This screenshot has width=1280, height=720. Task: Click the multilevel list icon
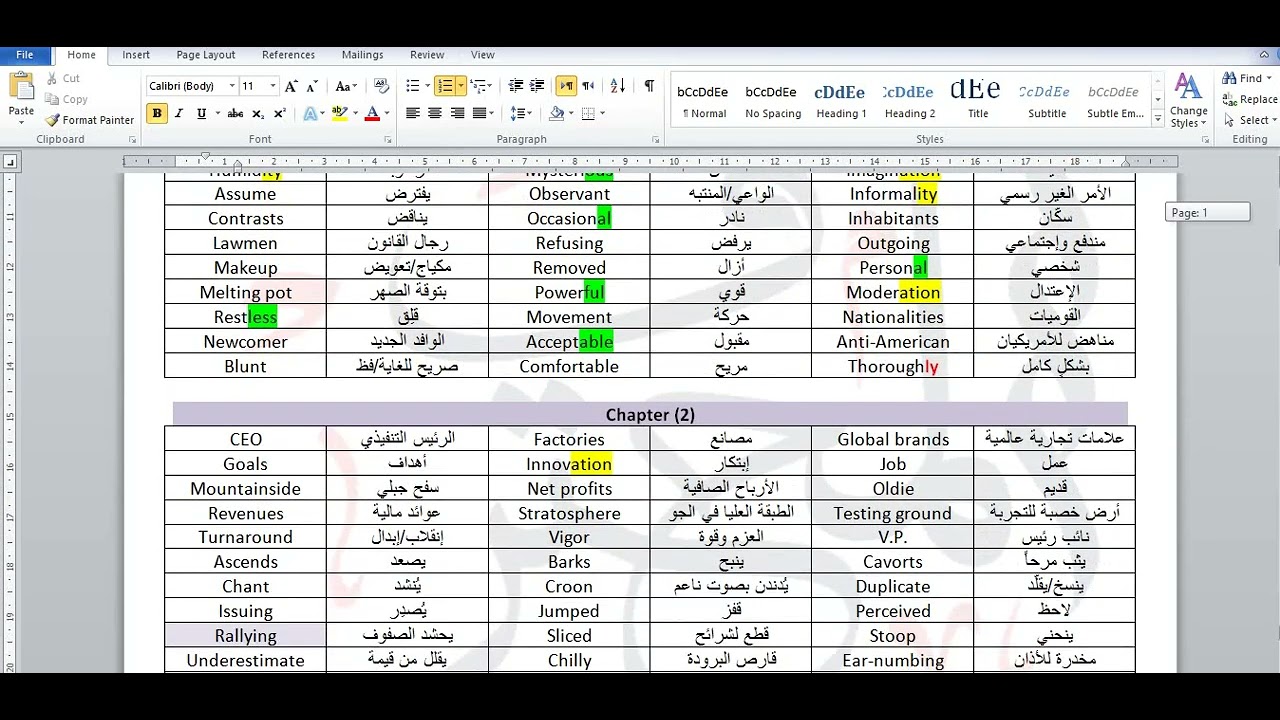coord(478,87)
